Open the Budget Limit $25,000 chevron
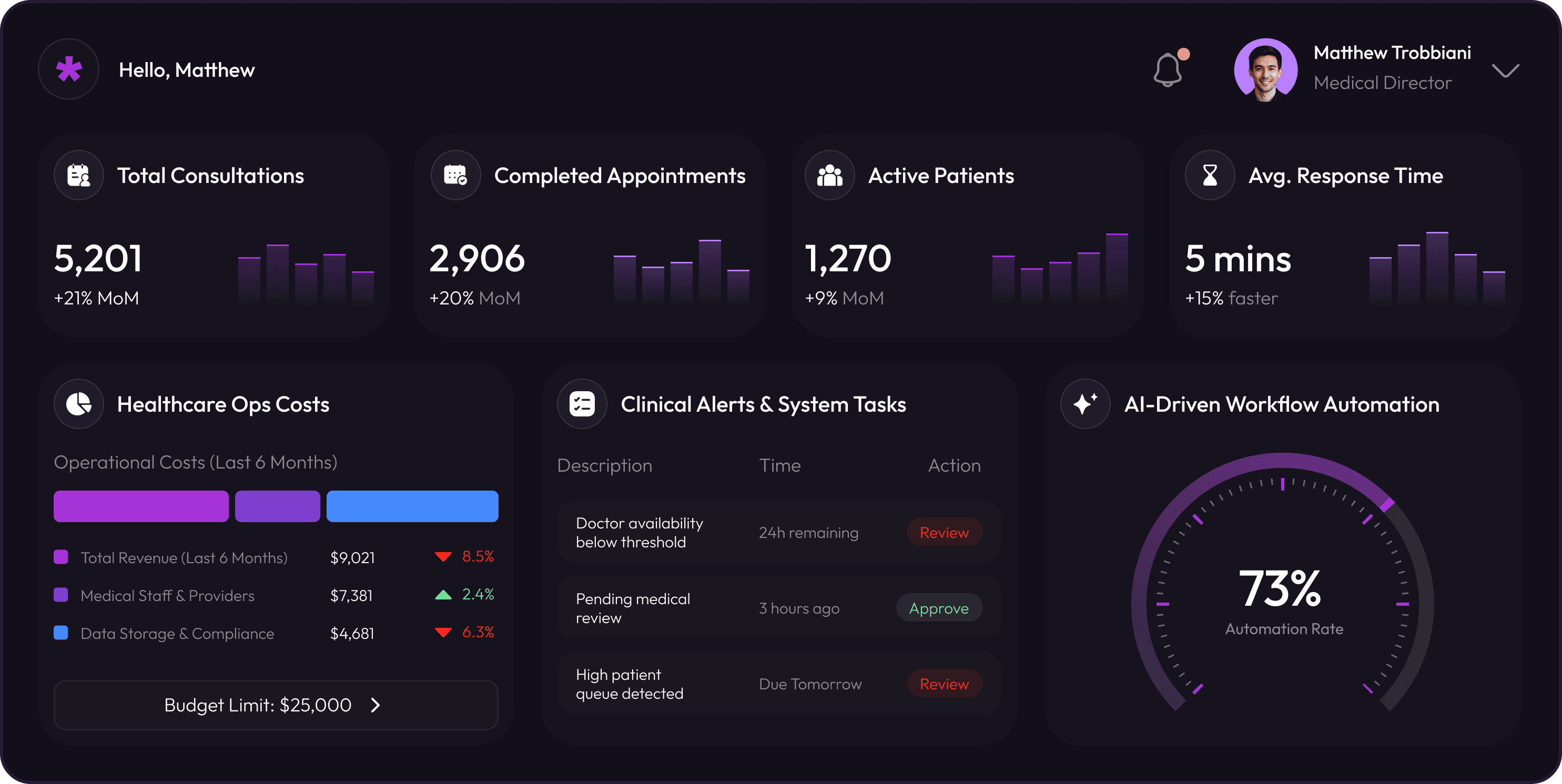 click(x=376, y=705)
